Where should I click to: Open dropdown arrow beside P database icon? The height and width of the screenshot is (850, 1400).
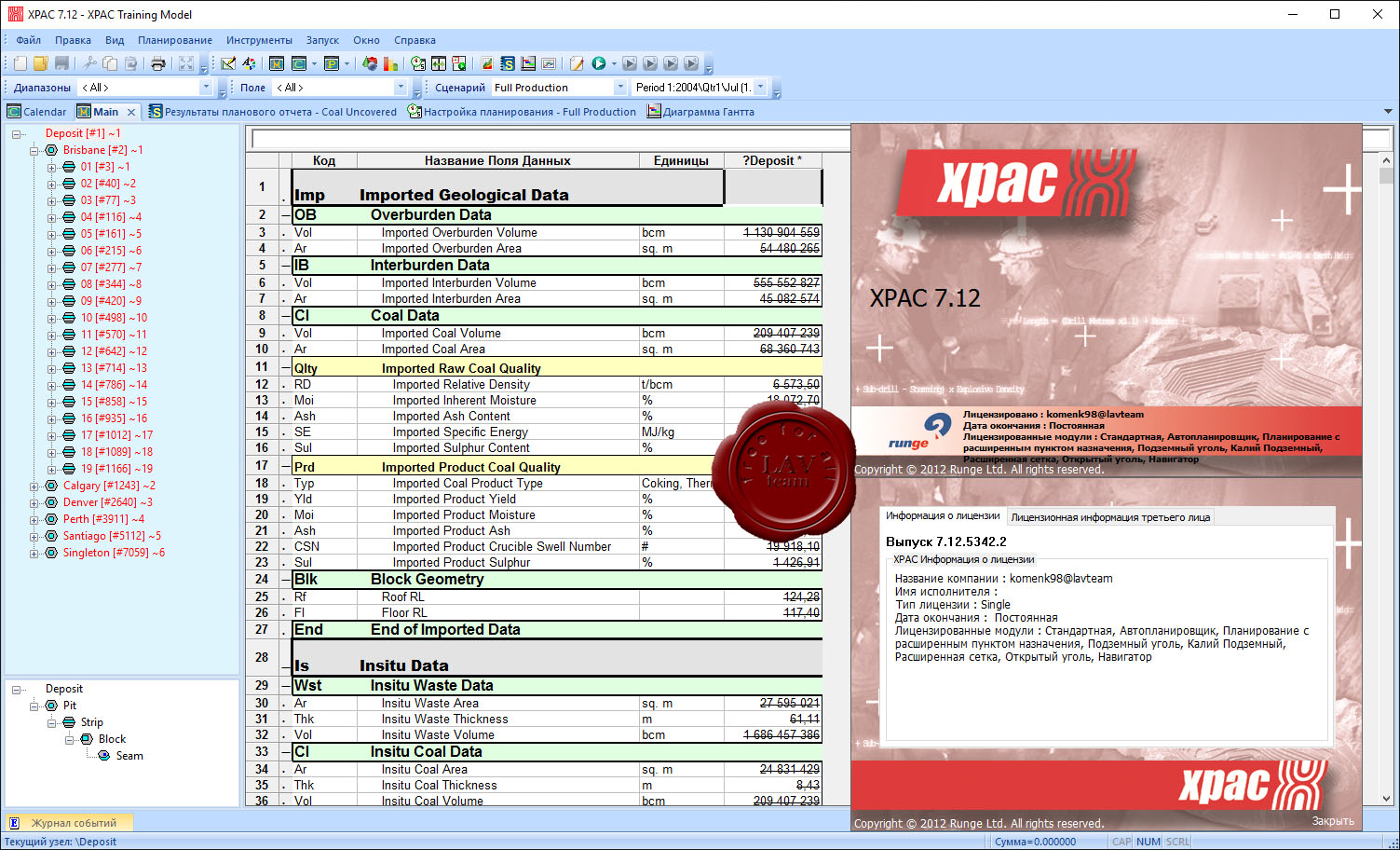point(347,63)
